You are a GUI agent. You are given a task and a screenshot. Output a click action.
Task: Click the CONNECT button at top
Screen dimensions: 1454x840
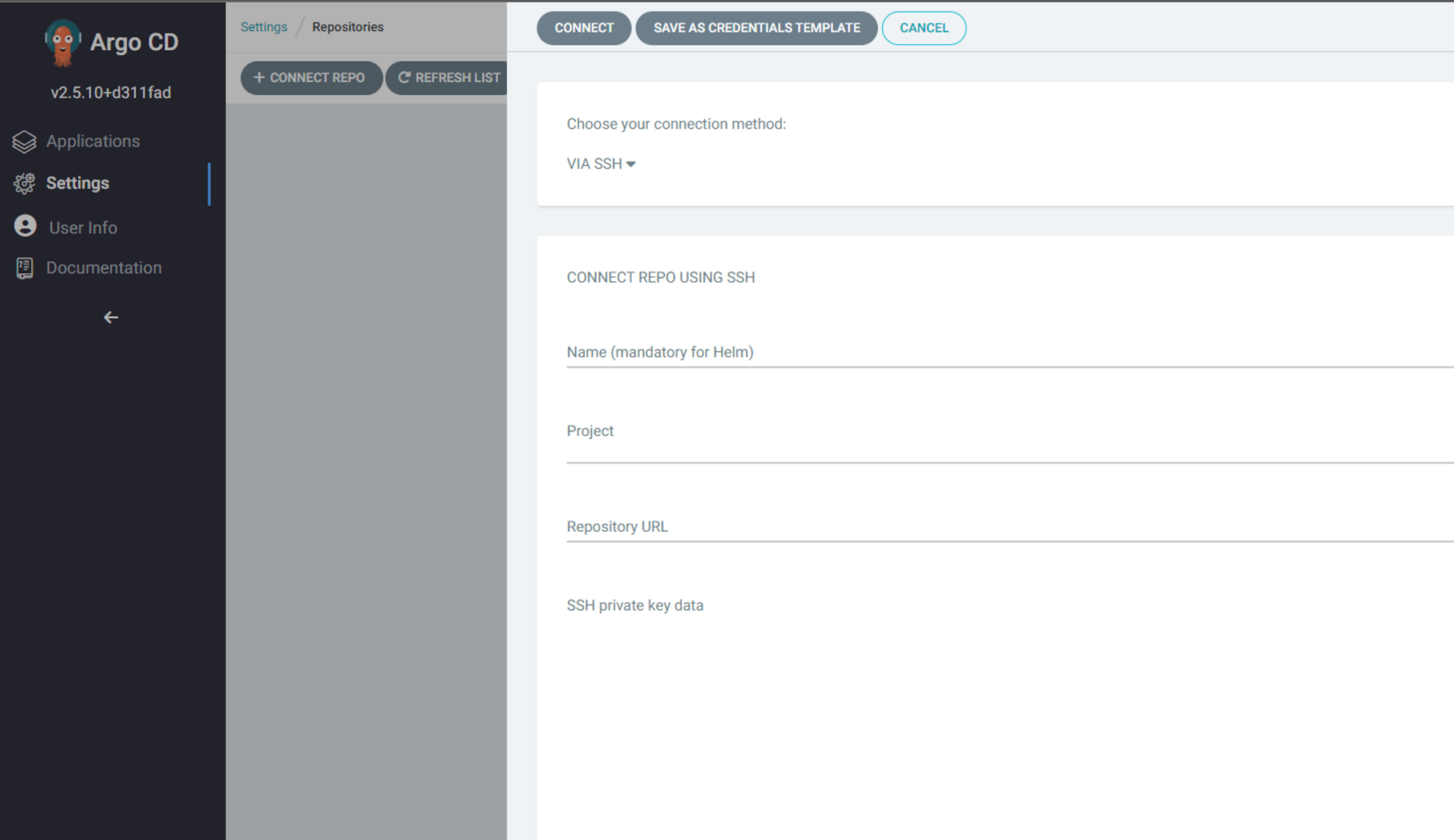(x=584, y=28)
